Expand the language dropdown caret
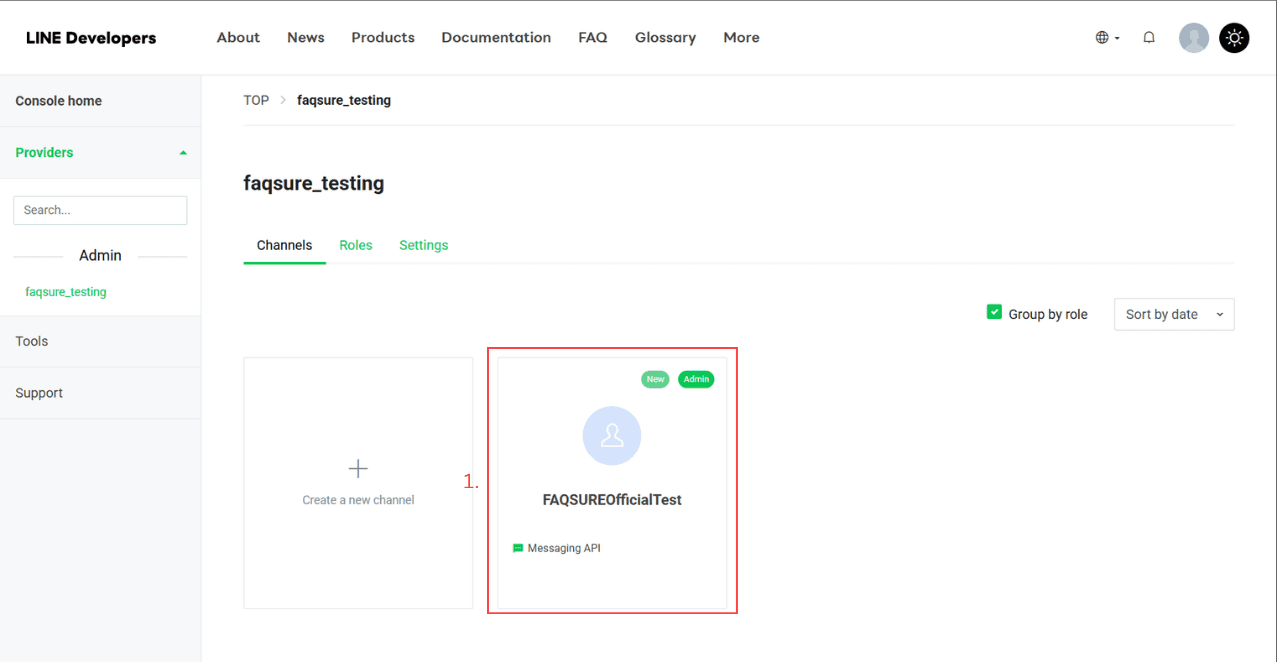 pos(1117,38)
